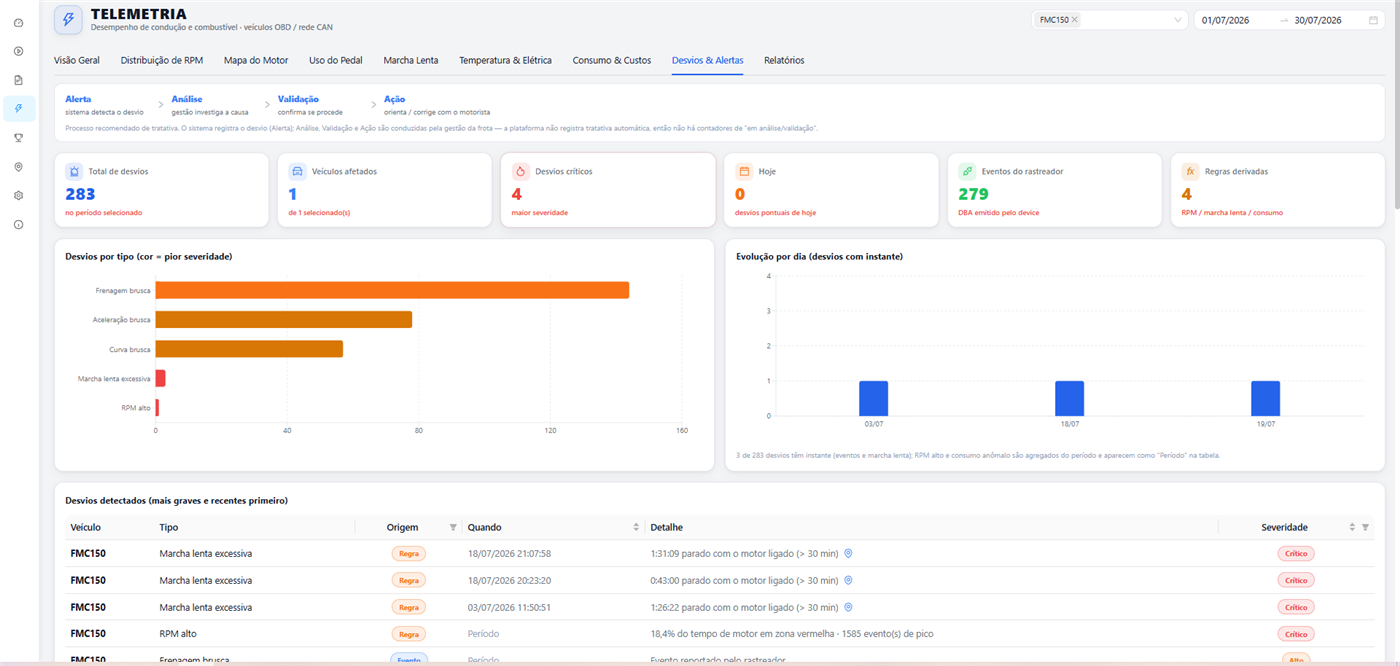Viewport: 1400px width, 666px height.
Task: Click the page vertical scrollbar
Action: pos(1395,104)
